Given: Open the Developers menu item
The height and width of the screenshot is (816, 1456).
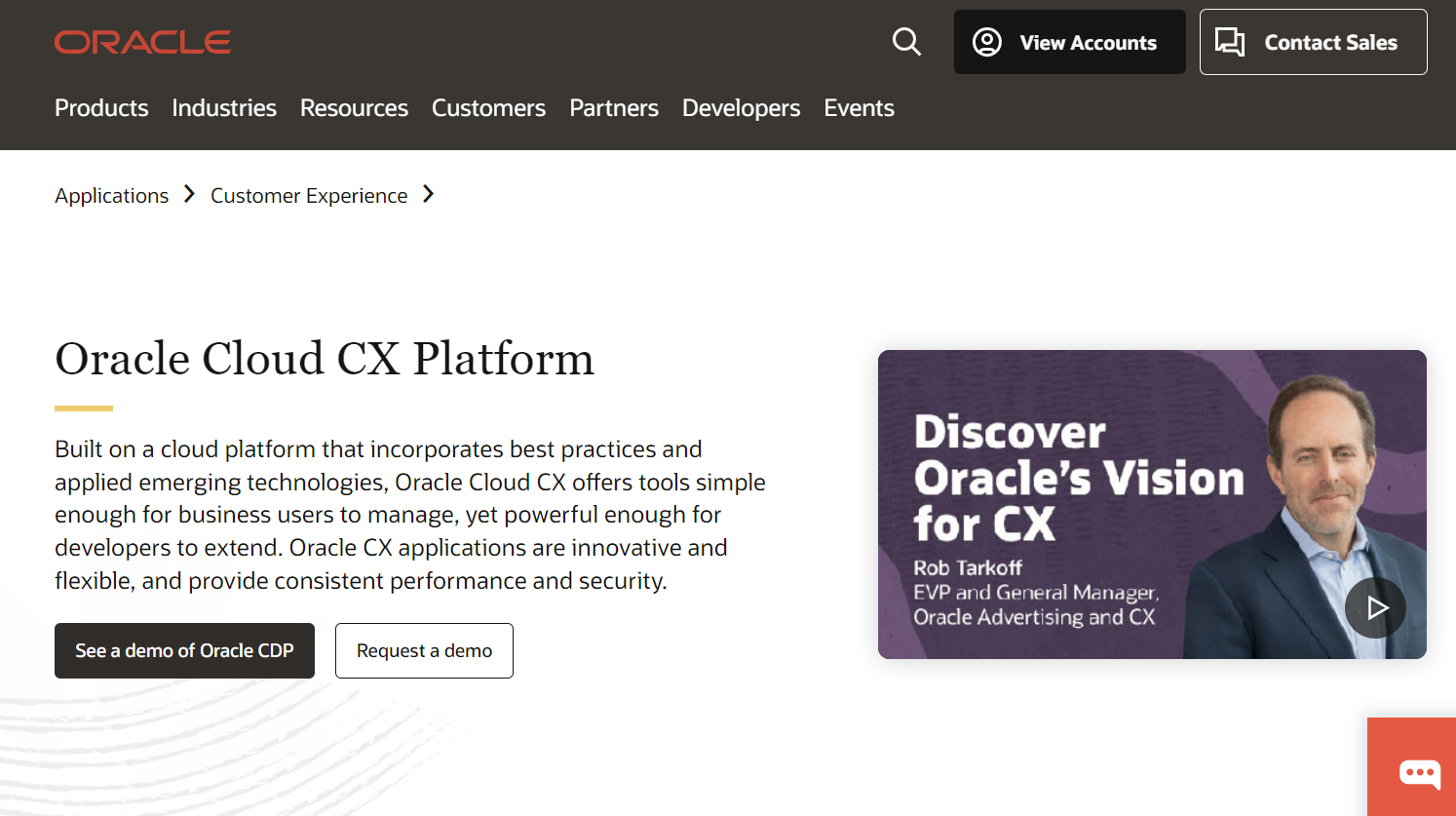Looking at the screenshot, I should [741, 108].
